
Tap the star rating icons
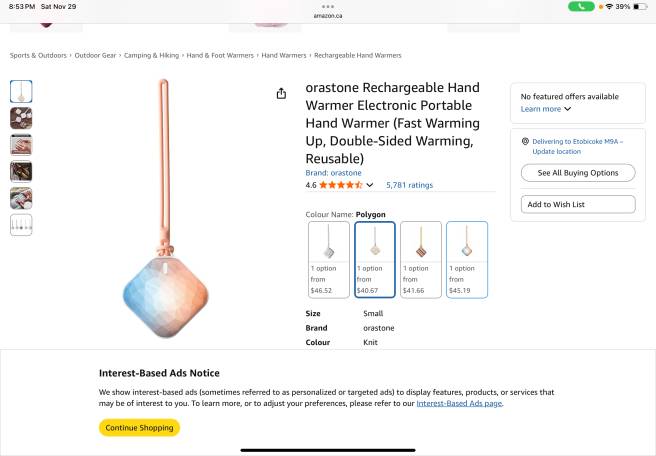pos(341,185)
